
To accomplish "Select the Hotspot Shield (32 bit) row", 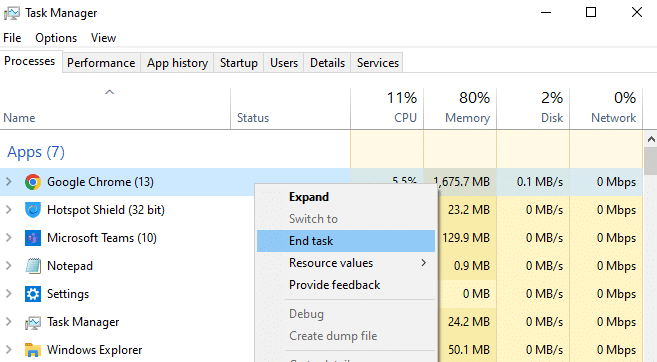I will (106, 210).
